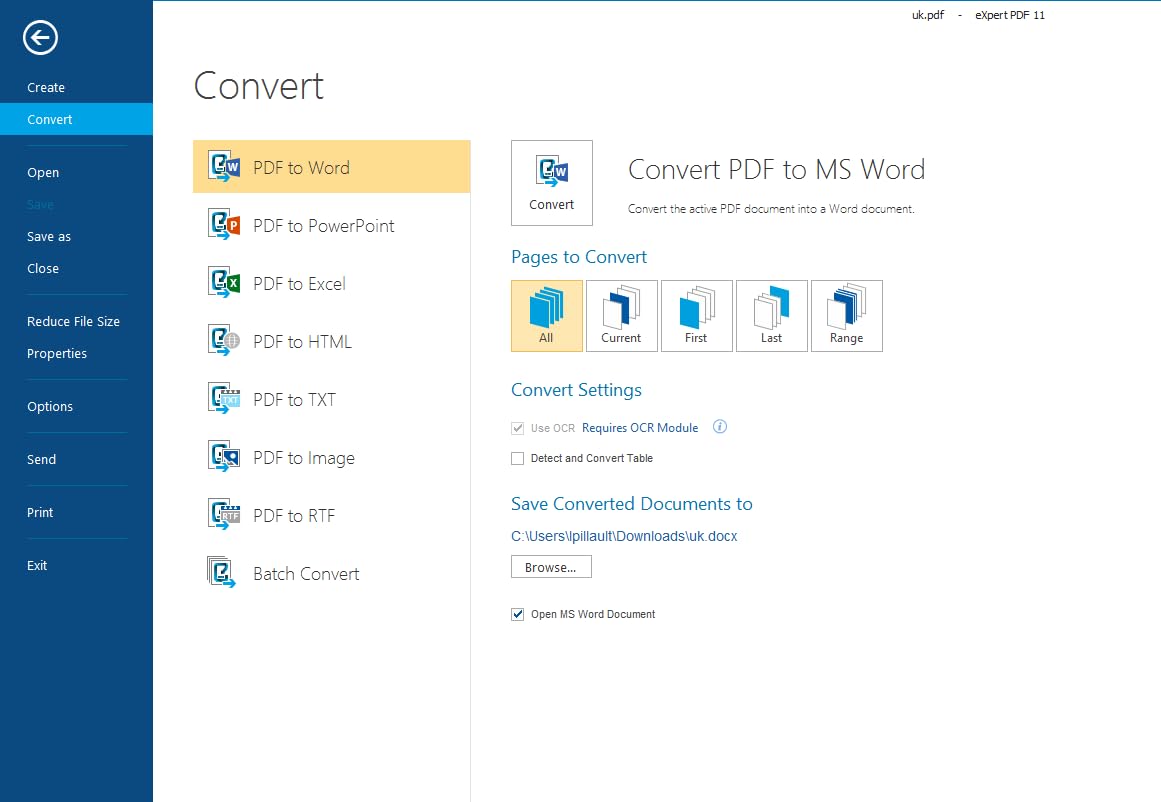Select Last page to convert
Viewport: 1161px width, 802px height.
pyautogui.click(x=771, y=316)
